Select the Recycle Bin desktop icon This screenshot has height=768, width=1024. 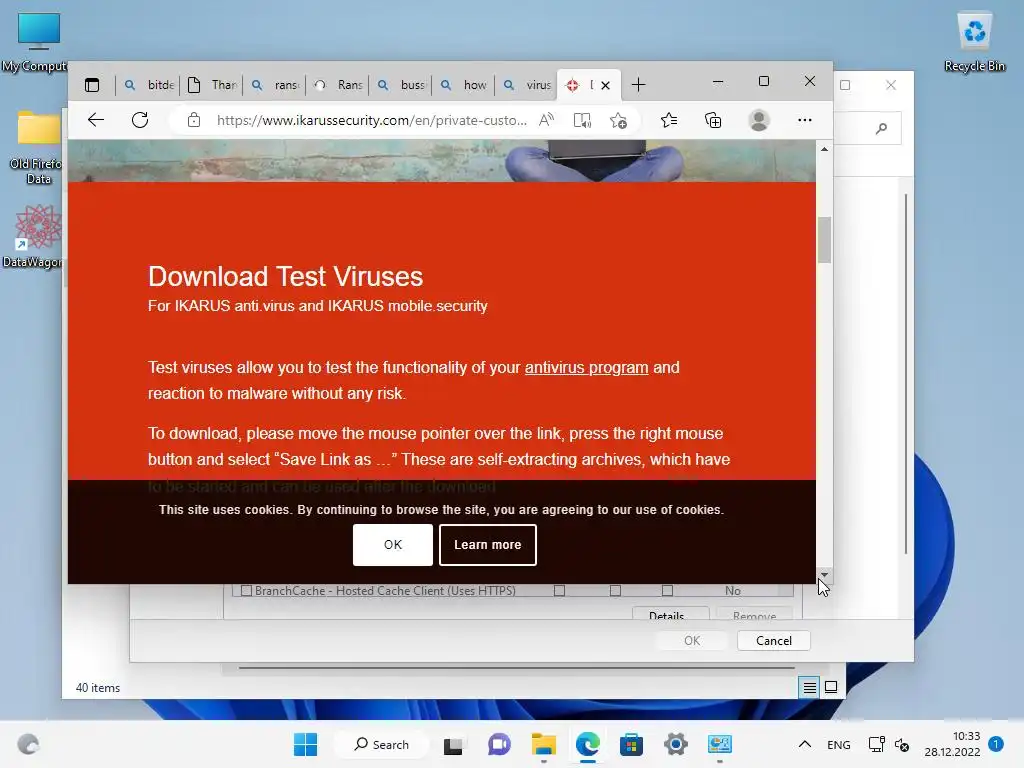(974, 42)
